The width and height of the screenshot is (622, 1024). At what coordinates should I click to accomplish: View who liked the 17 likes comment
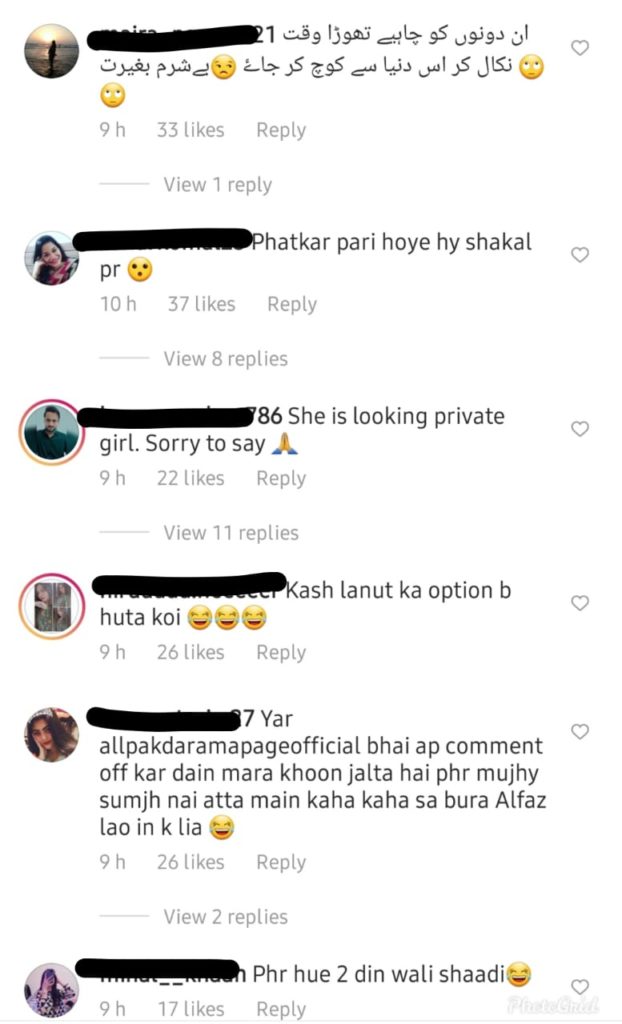click(191, 1010)
